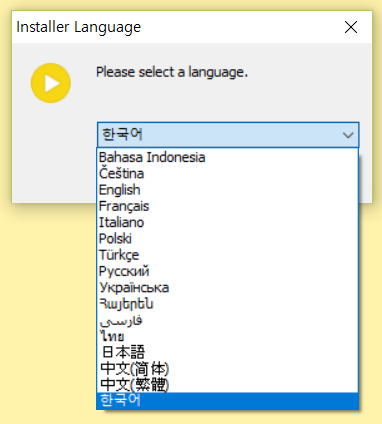Image resolution: width=382 pixels, height=424 pixels.
Task: Select the Thai ไทย option
Action: (x=228, y=336)
